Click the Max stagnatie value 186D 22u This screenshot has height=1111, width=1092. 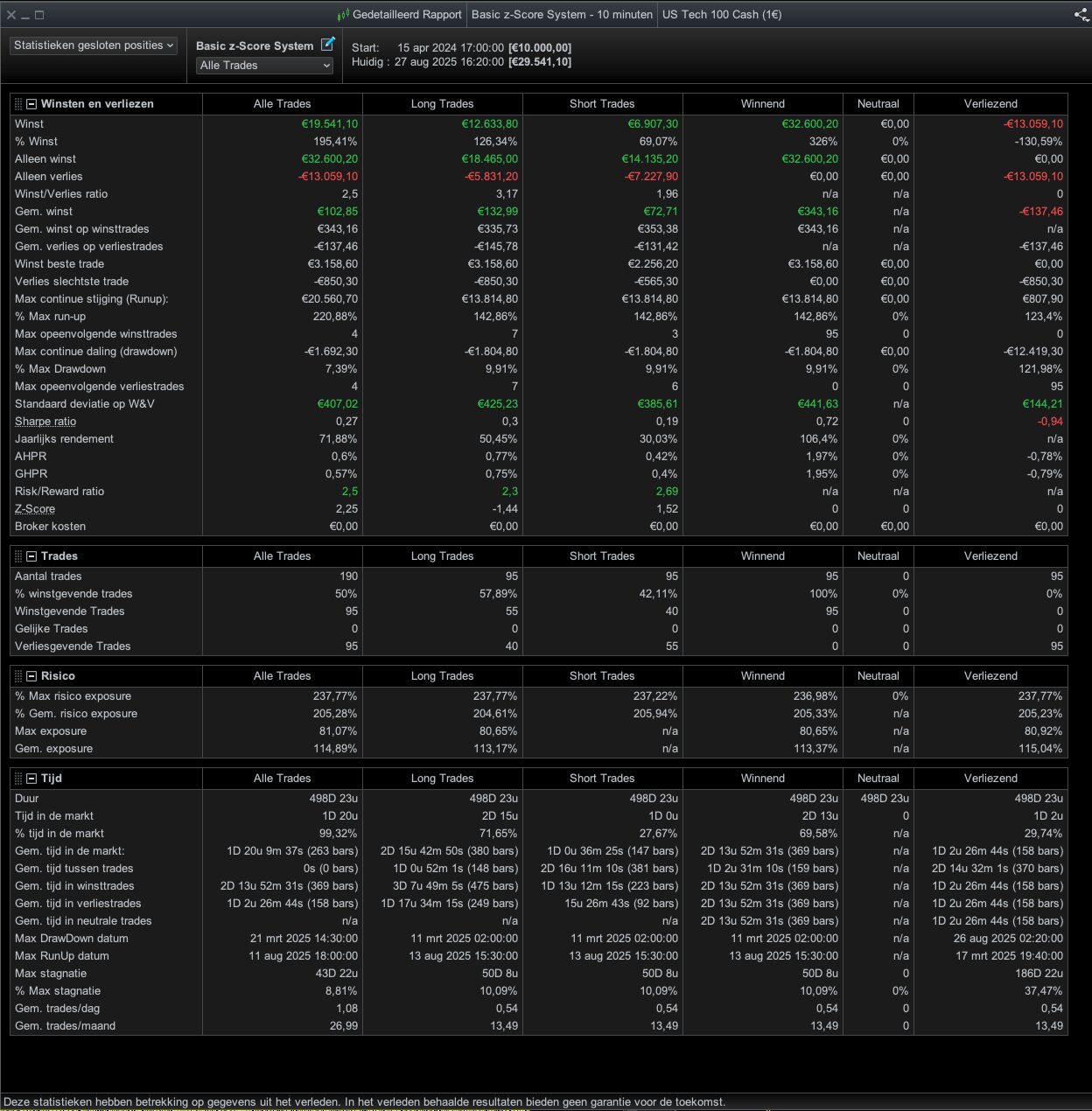pos(1039,974)
